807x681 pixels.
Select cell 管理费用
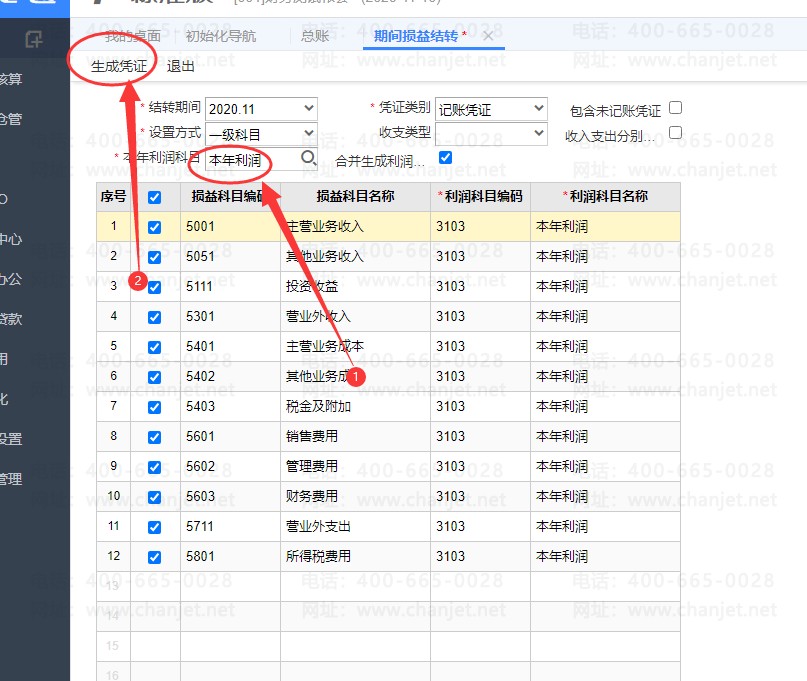(x=356, y=466)
